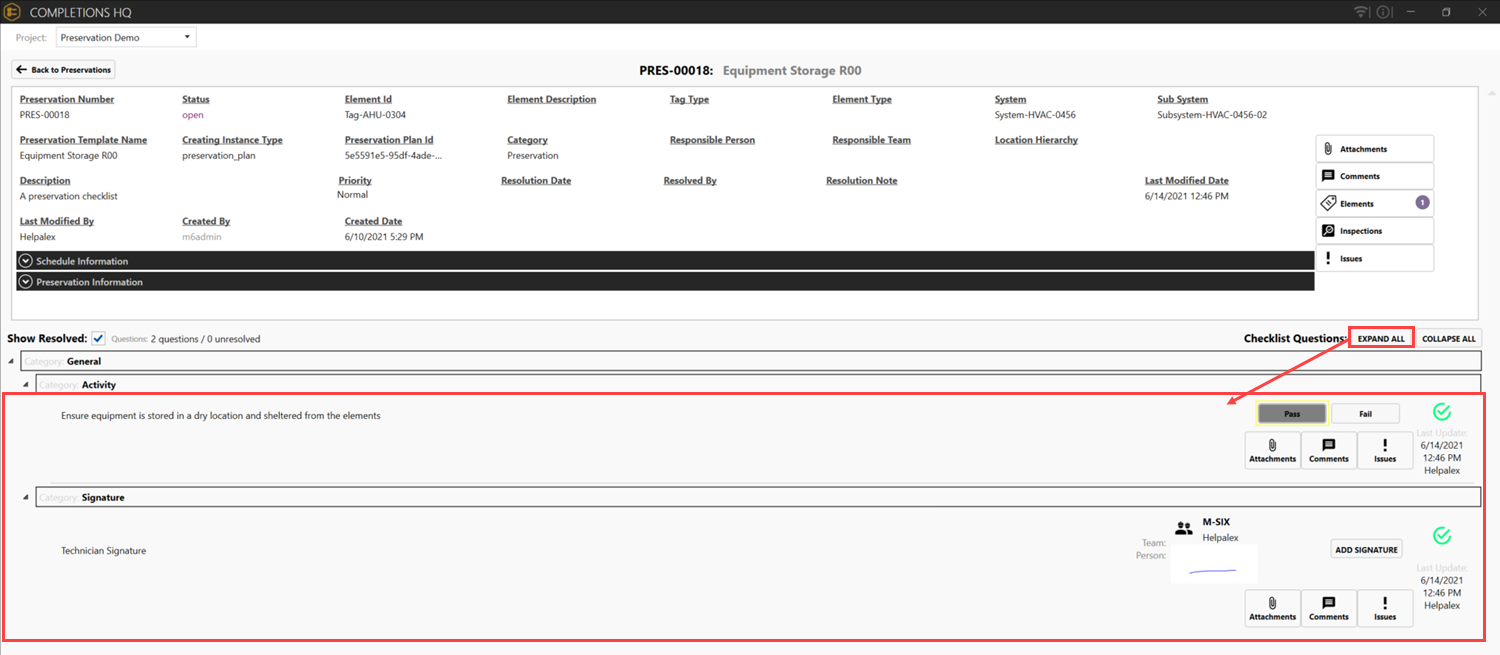The image size is (1500, 655).
Task: Open the info icon in title bar
Action: coord(1384,12)
